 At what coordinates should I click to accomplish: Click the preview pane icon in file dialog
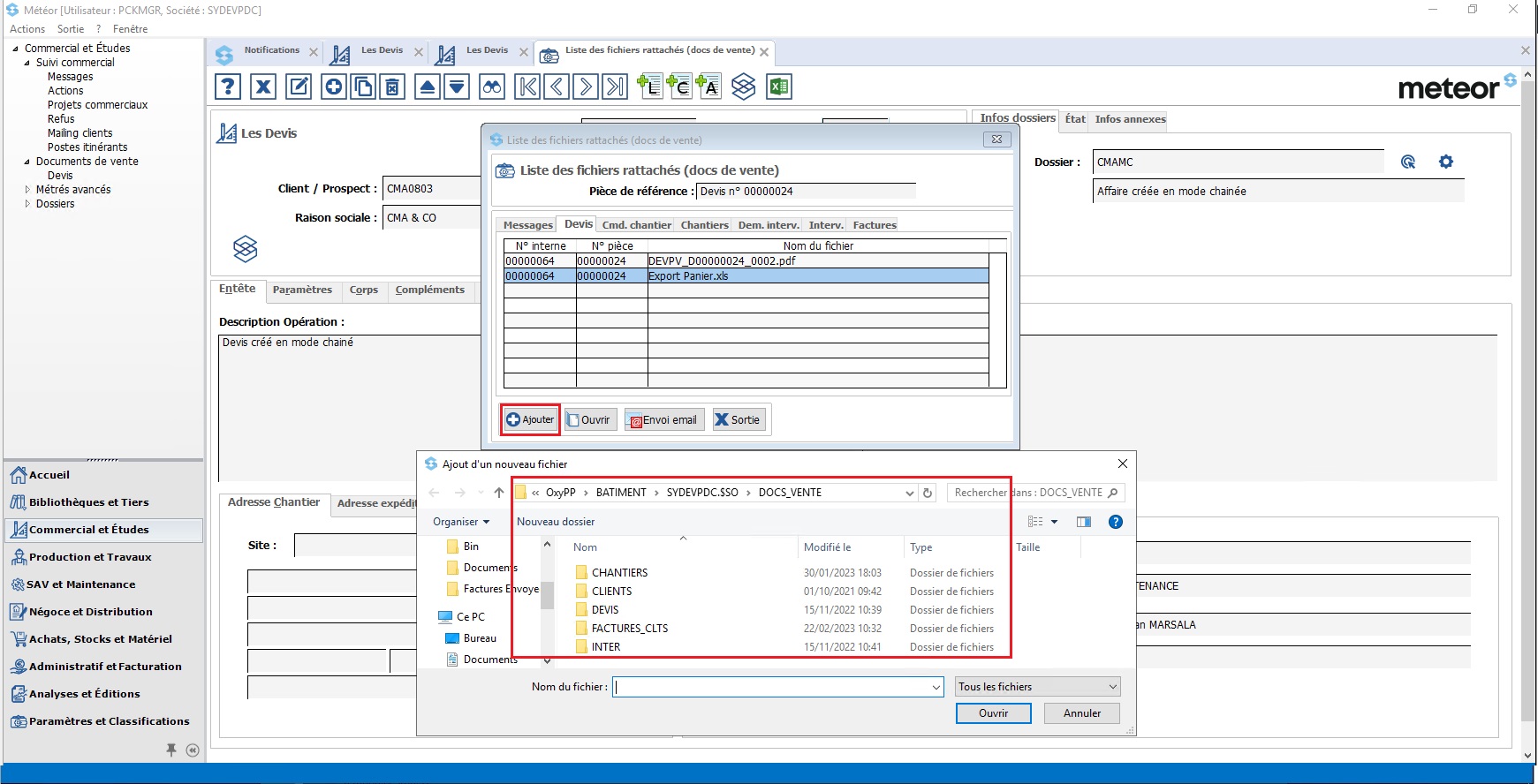click(1084, 522)
